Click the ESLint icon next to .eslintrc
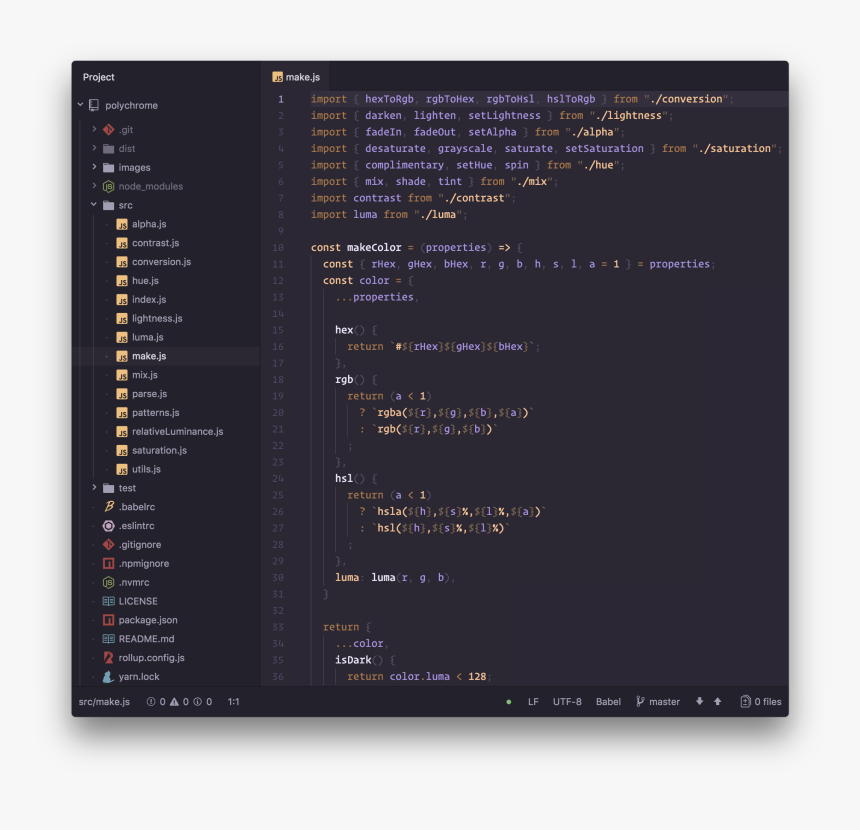Image resolution: width=860 pixels, height=830 pixels. click(109, 526)
